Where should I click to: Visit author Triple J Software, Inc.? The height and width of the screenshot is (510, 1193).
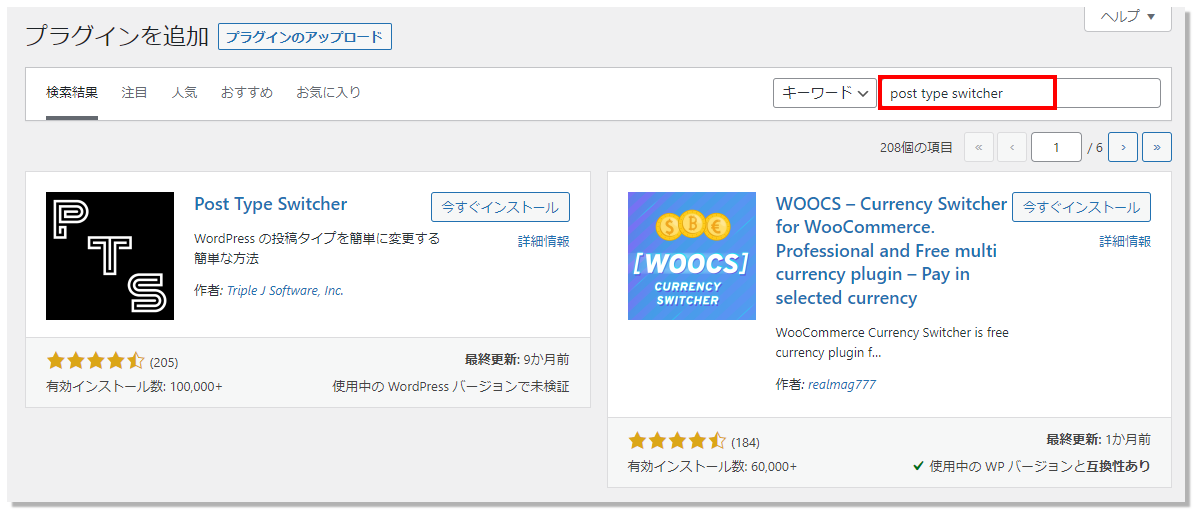coord(285,291)
